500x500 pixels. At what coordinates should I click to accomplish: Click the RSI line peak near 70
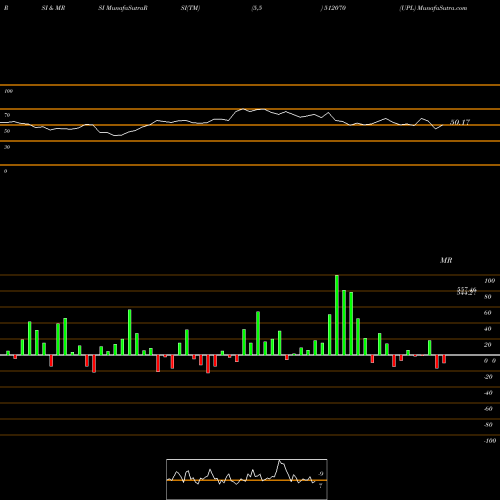(243, 109)
